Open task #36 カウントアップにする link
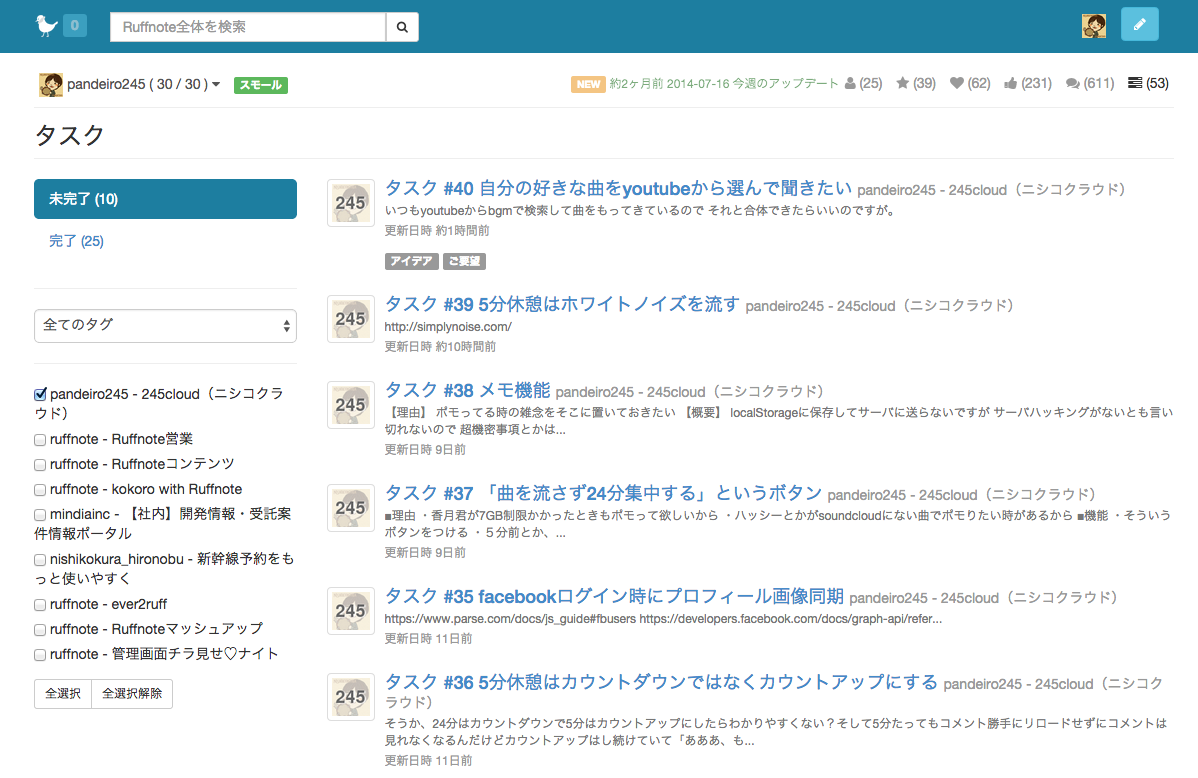 pyautogui.click(x=661, y=682)
